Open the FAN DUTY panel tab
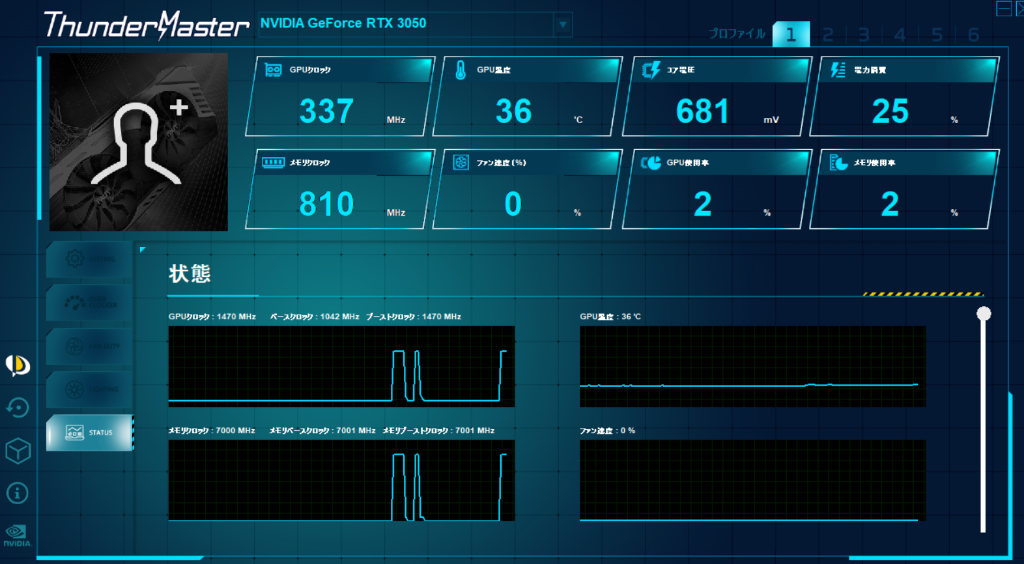 pyautogui.click(x=89, y=346)
